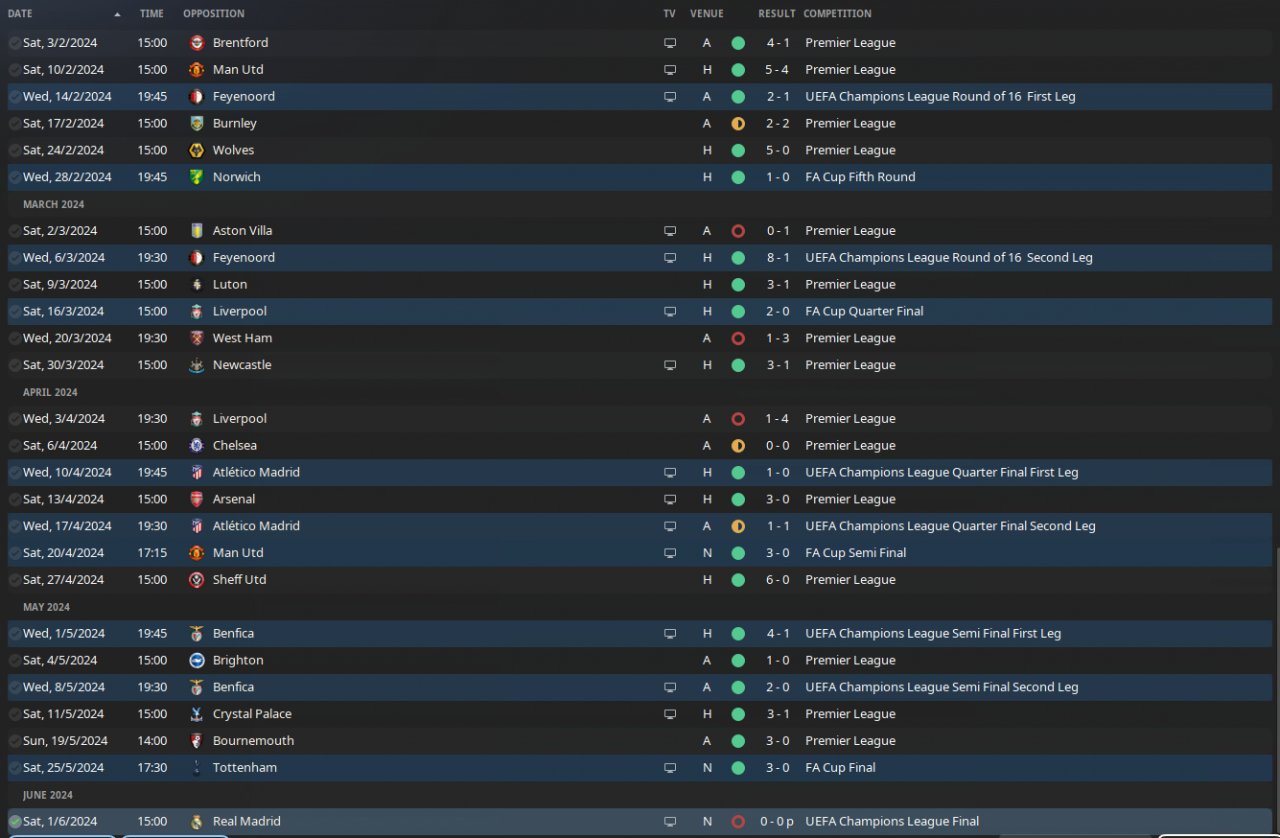Click the Result column header
1280x838 pixels.
pos(776,14)
